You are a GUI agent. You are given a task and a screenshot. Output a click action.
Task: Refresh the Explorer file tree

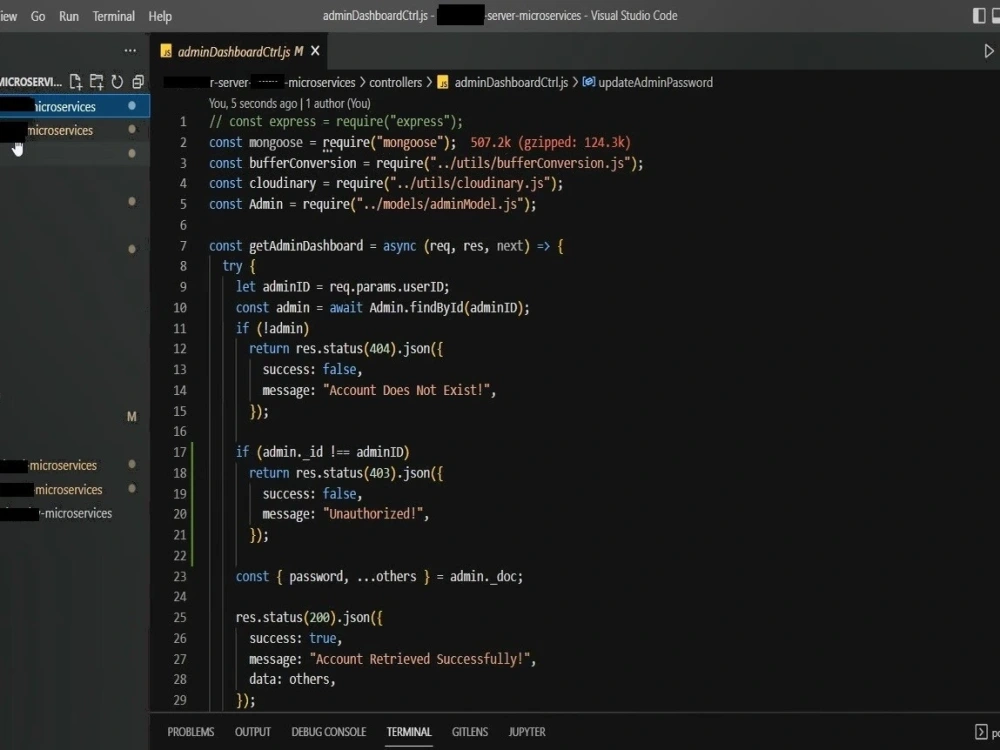coord(117,82)
